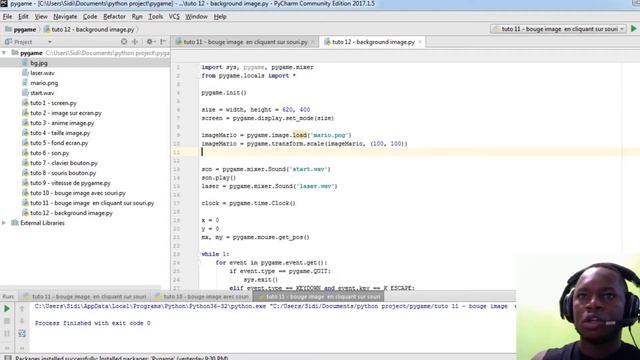Select tuto 4 - taille image.py

coord(60,133)
